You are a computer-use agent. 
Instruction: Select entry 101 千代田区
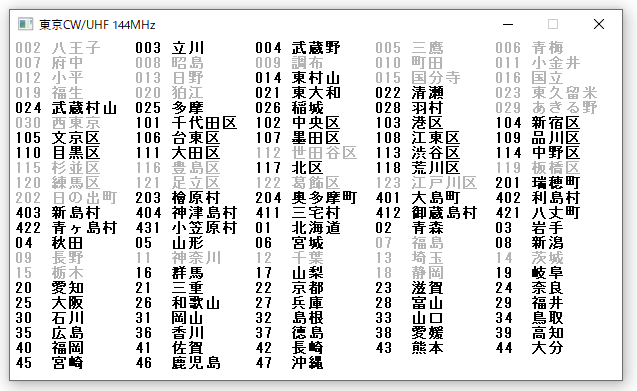tap(186, 123)
